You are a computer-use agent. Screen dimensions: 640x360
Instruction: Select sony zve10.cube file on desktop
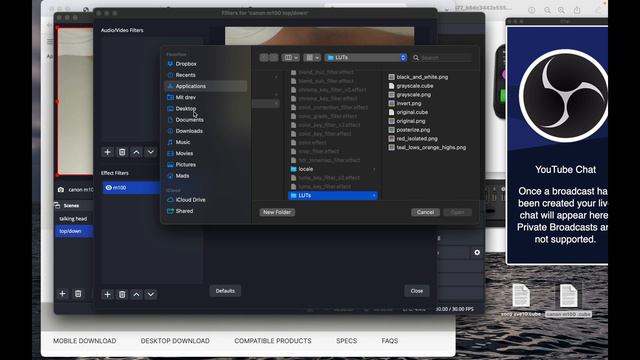(521, 300)
